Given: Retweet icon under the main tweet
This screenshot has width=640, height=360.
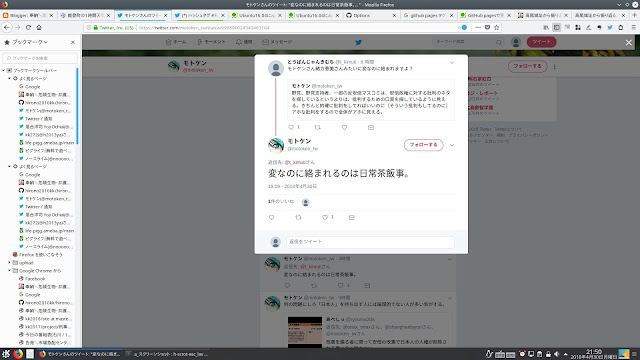Looking at the screenshot, I should [x=298, y=218].
